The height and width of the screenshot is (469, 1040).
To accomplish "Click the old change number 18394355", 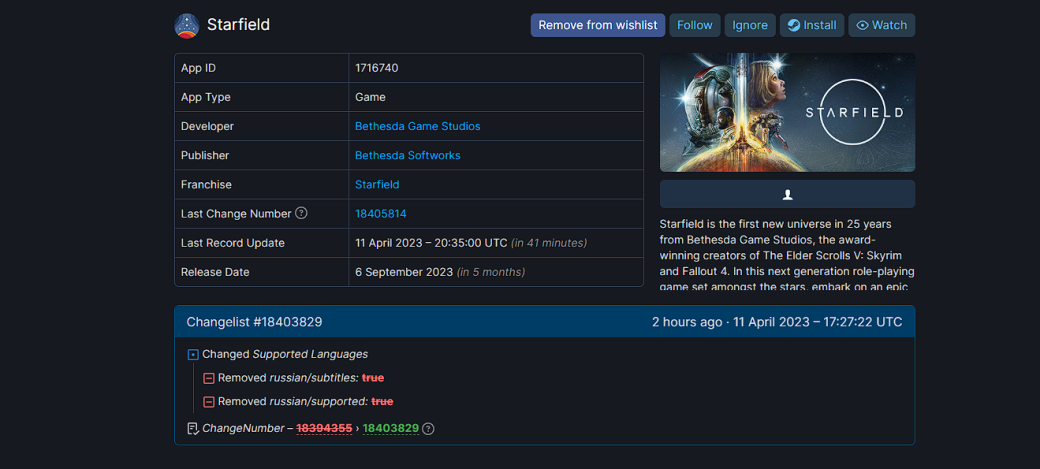I will pos(324,429).
